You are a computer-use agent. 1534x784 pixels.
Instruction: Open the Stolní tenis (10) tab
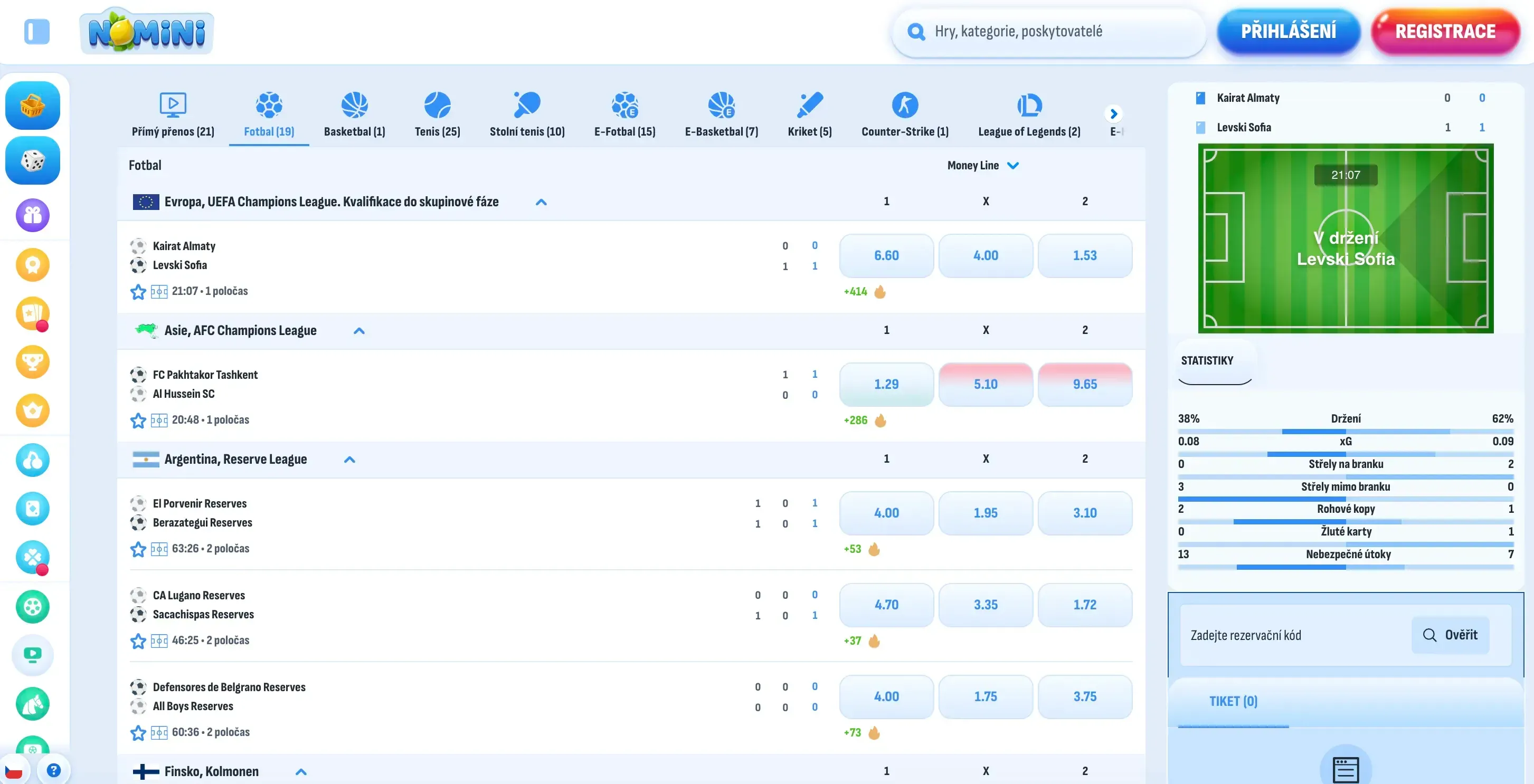pos(527,115)
